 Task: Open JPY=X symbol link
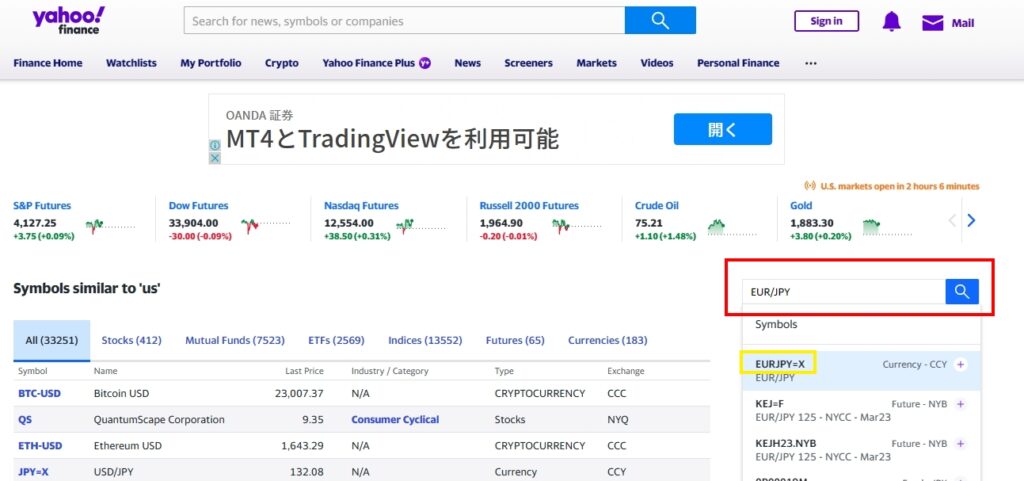tap(33, 472)
